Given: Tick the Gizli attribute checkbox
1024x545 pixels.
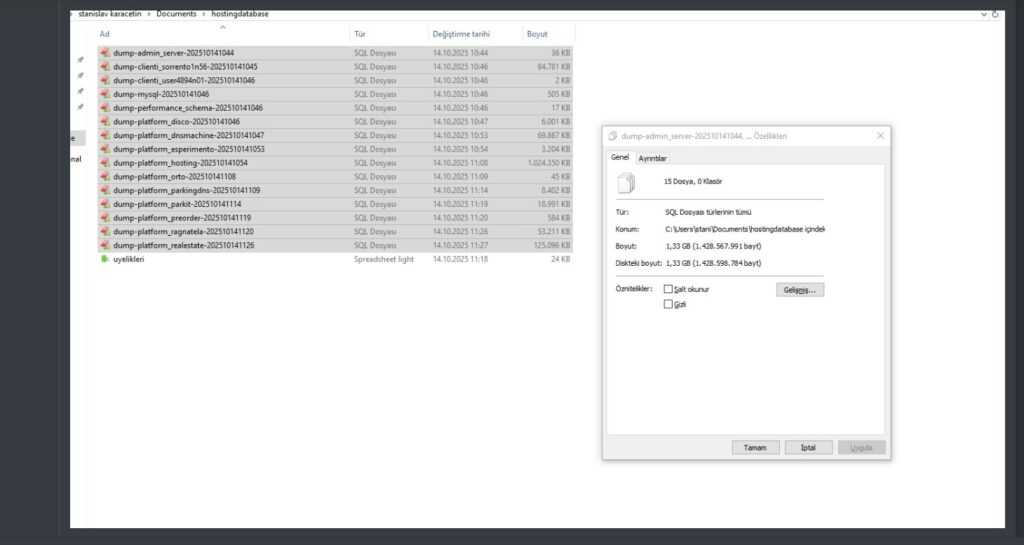Looking at the screenshot, I should tap(669, 304).
